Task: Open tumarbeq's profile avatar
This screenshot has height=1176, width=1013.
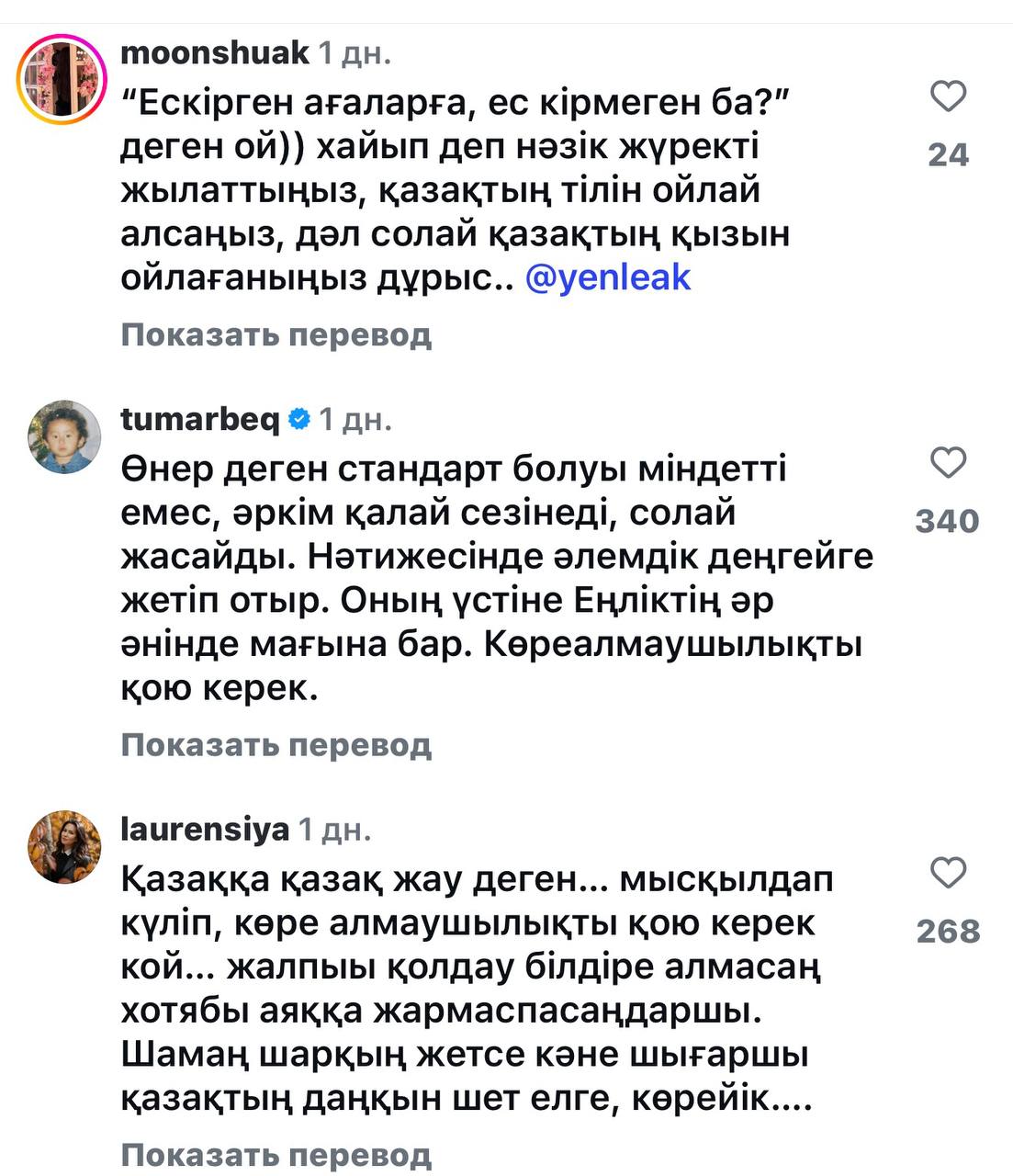Action: 64,437
